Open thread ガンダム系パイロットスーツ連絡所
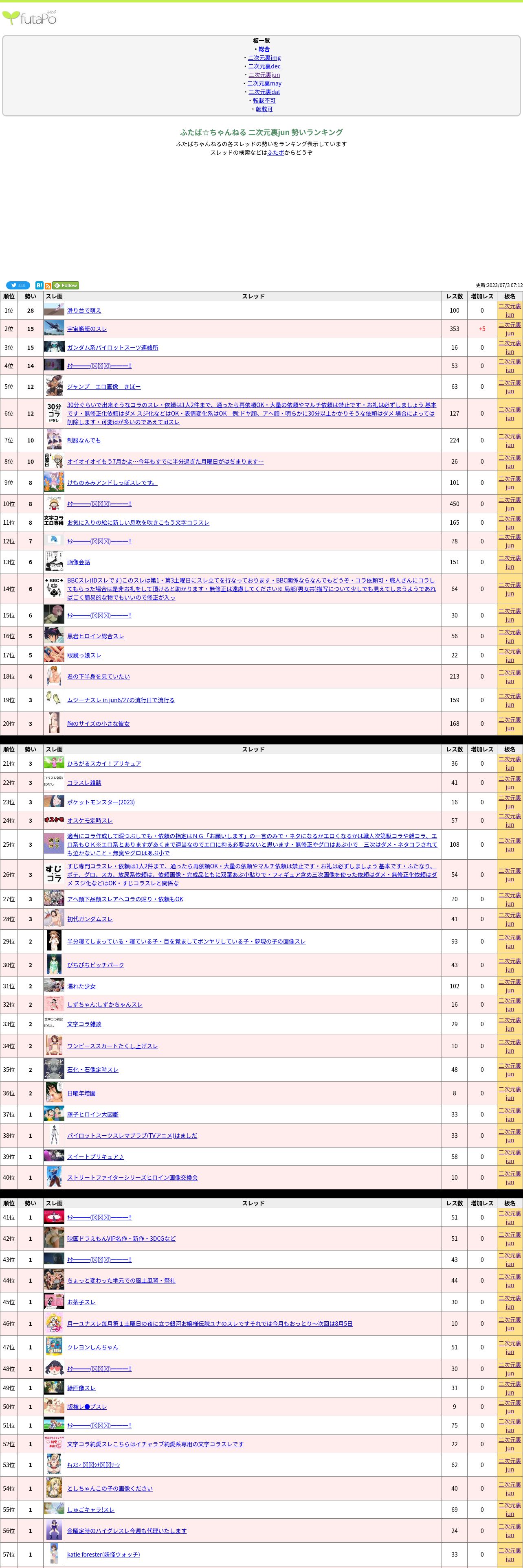This screenshot has height=1568, width=523. pos(113,348)
